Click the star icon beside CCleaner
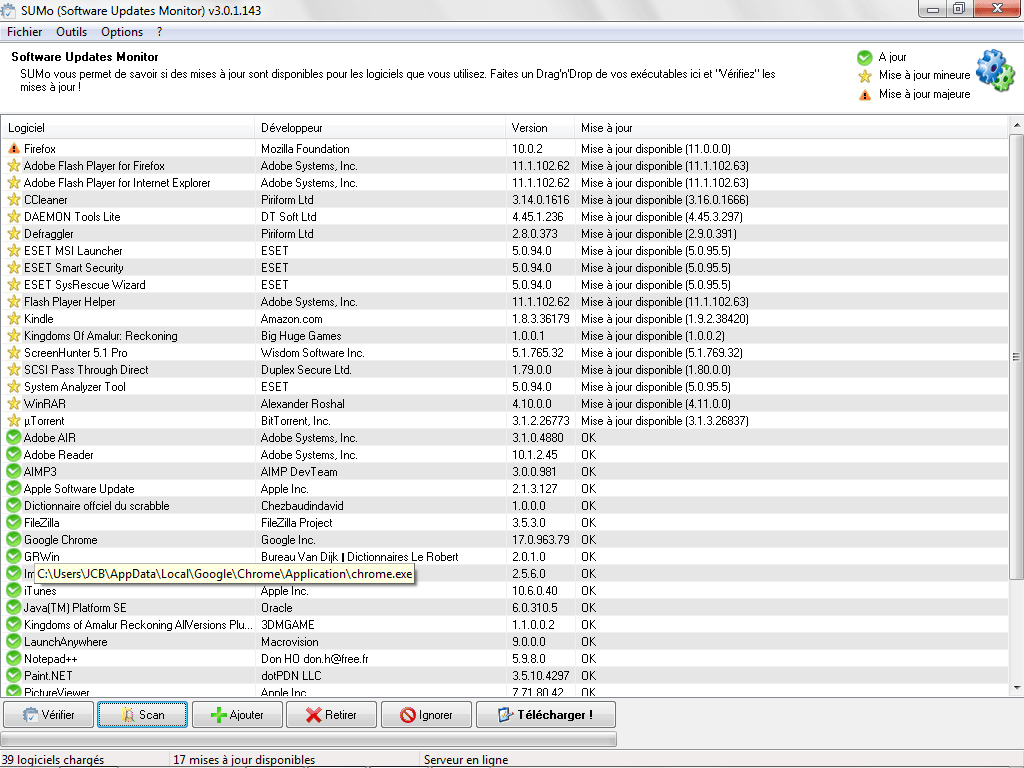Viewport: 1024px width, 768px height. click(x=14, y=200)
